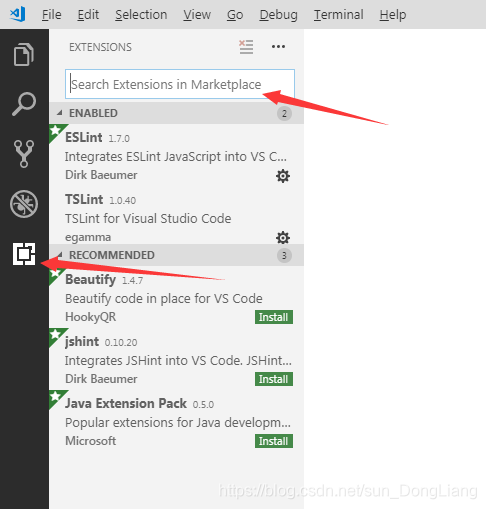The image size is (486, 509).
Task: Select the Beautify extension name
Action: click(91, 280)
